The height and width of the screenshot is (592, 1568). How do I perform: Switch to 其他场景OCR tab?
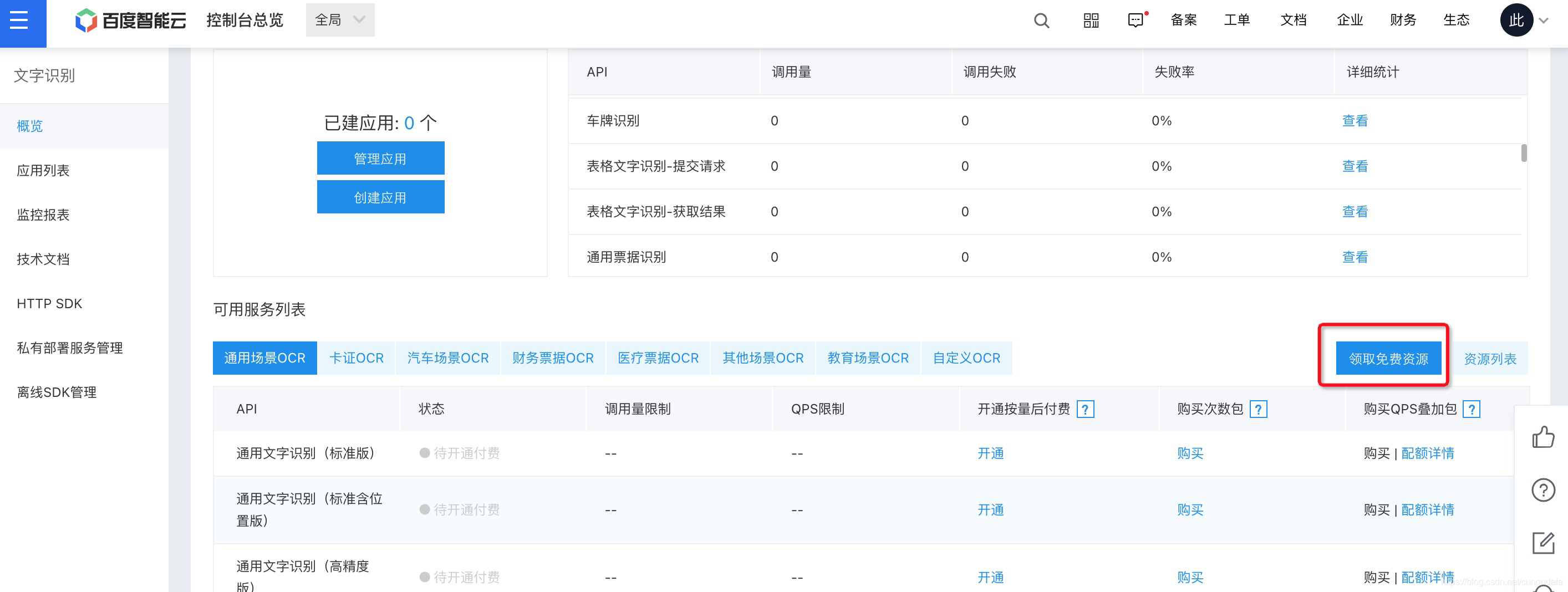[763, 359]
